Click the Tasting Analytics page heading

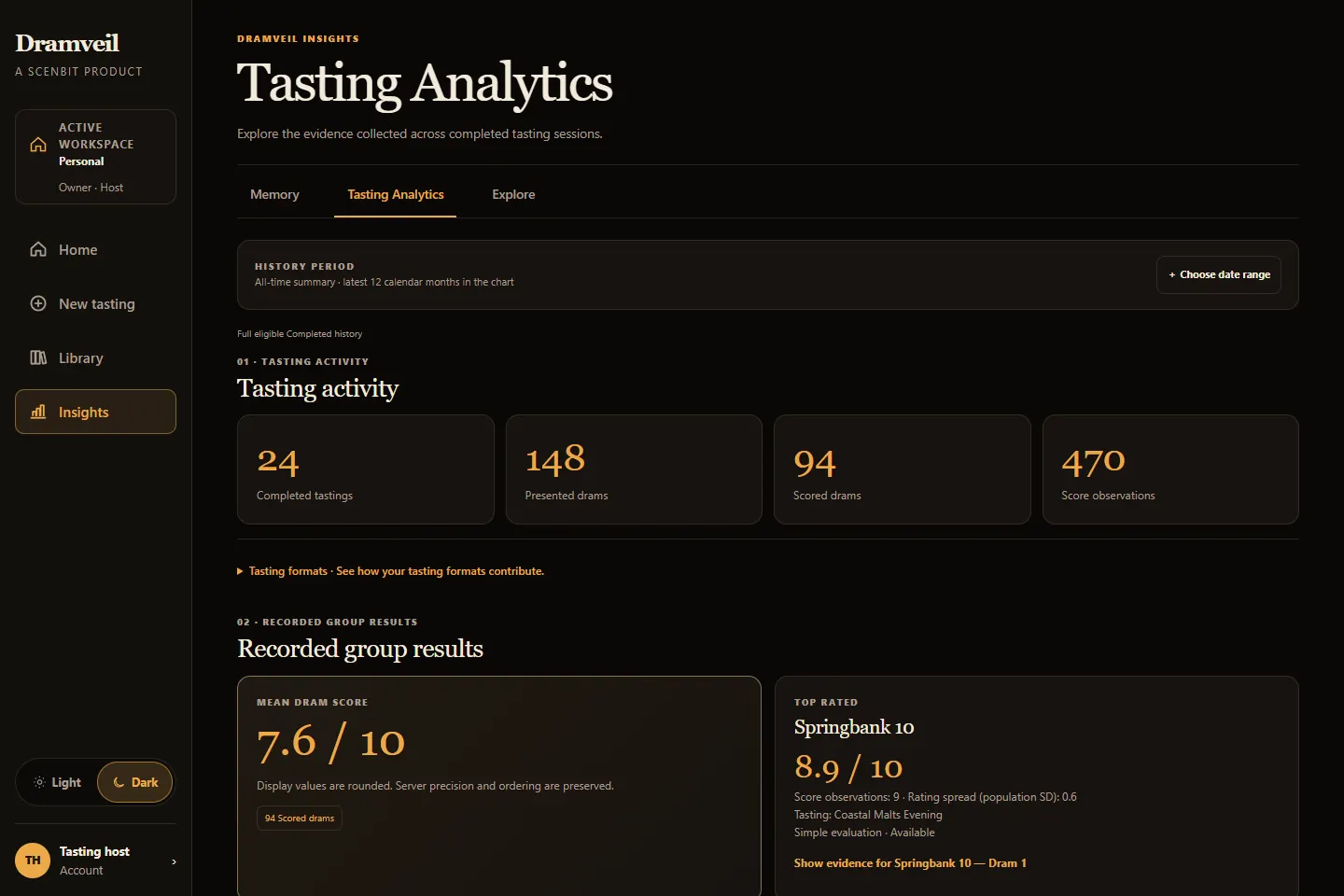[x=425, y=83]
